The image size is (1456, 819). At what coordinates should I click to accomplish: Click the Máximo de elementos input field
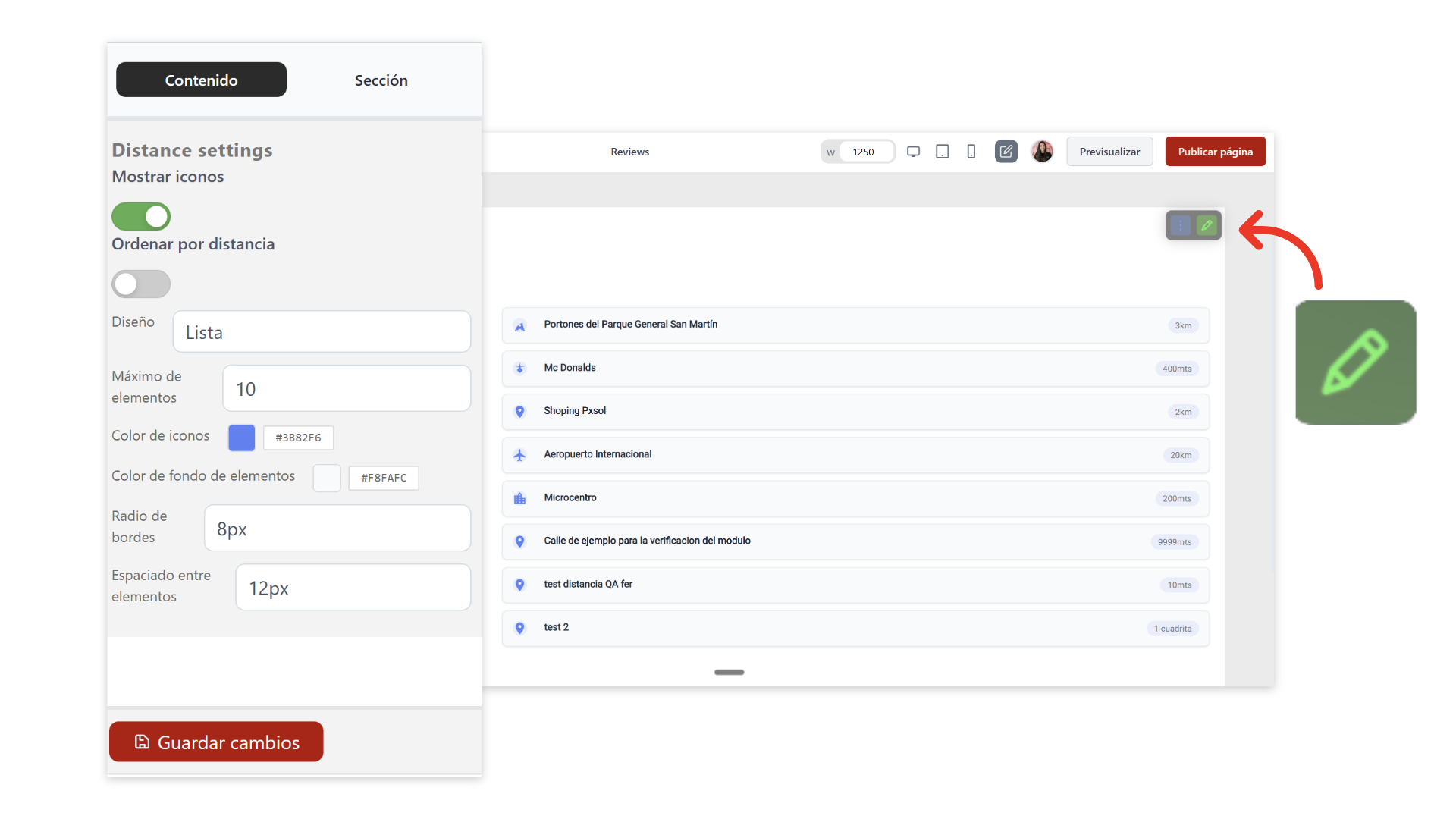346,389
